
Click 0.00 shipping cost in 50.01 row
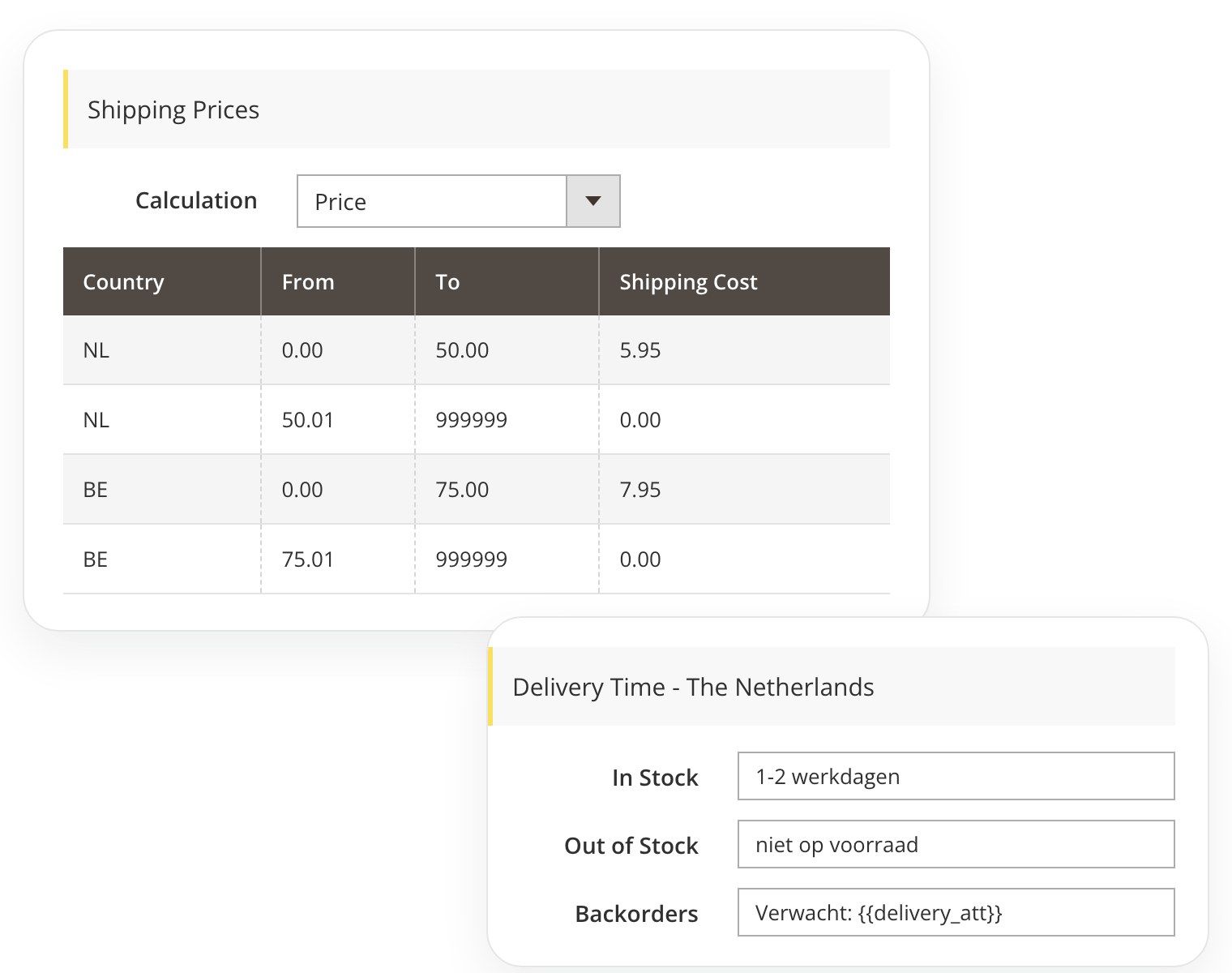click(x=640, y=420)
